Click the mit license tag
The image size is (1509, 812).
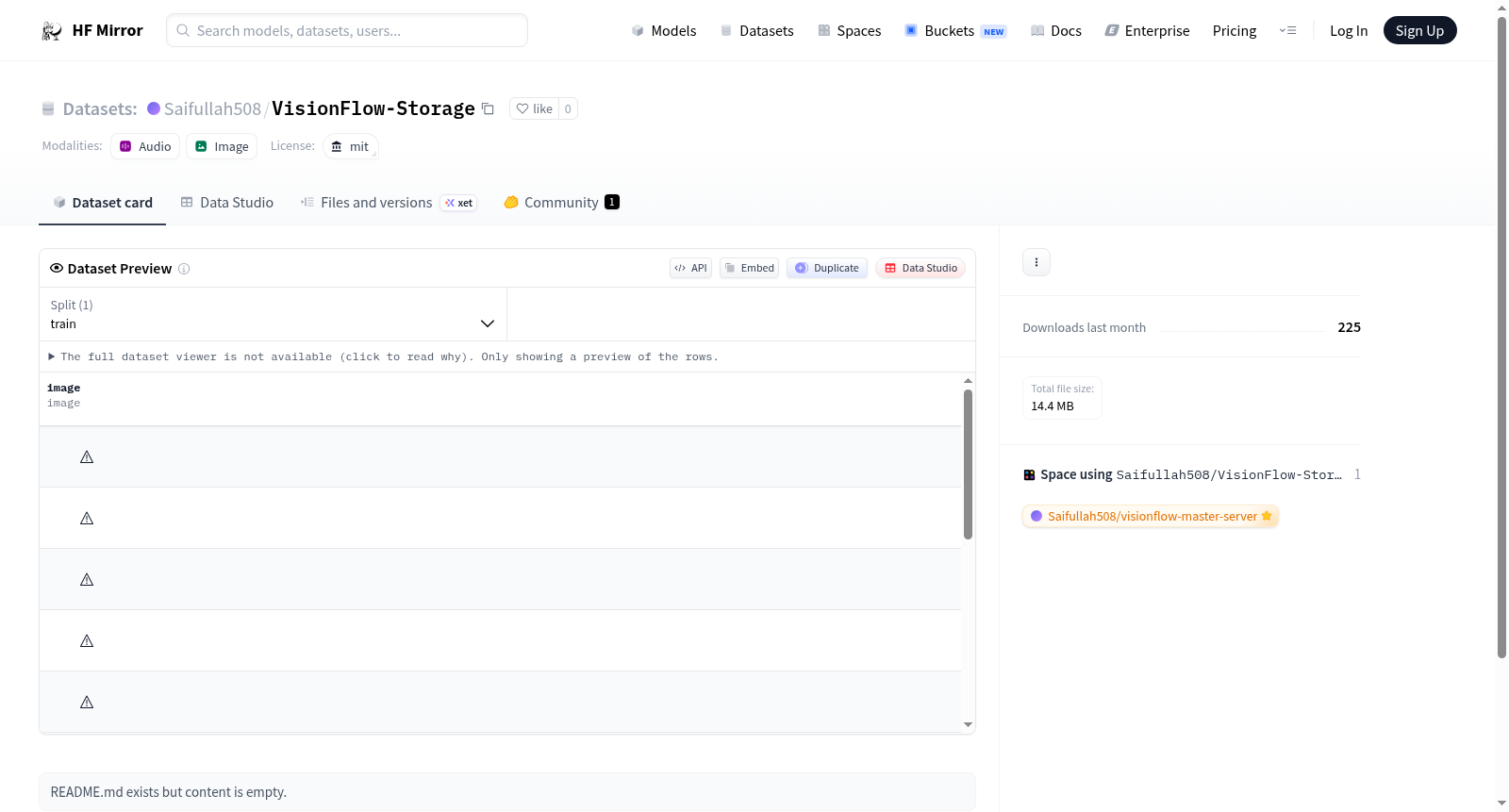point(351,146)
